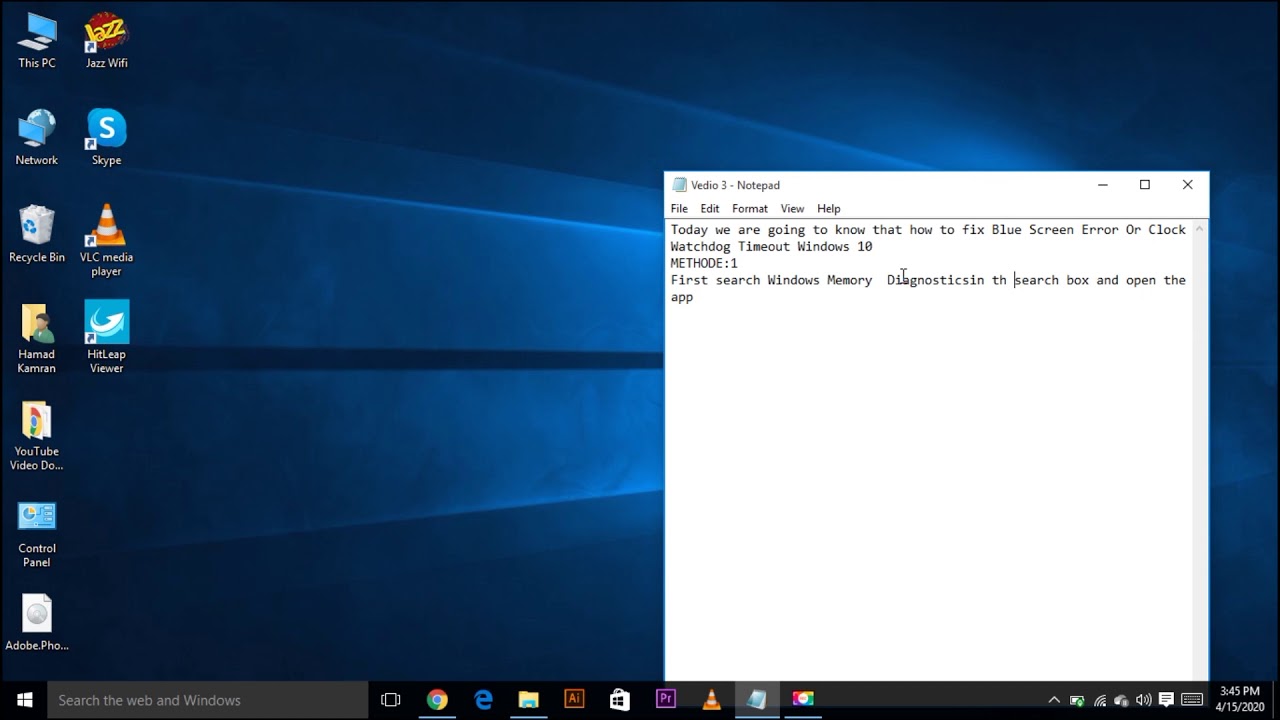The width and height of the screenshot is (1280, 720).
Task: Click the volume speaker tray icon
Action: click(x=1143, y=700)
